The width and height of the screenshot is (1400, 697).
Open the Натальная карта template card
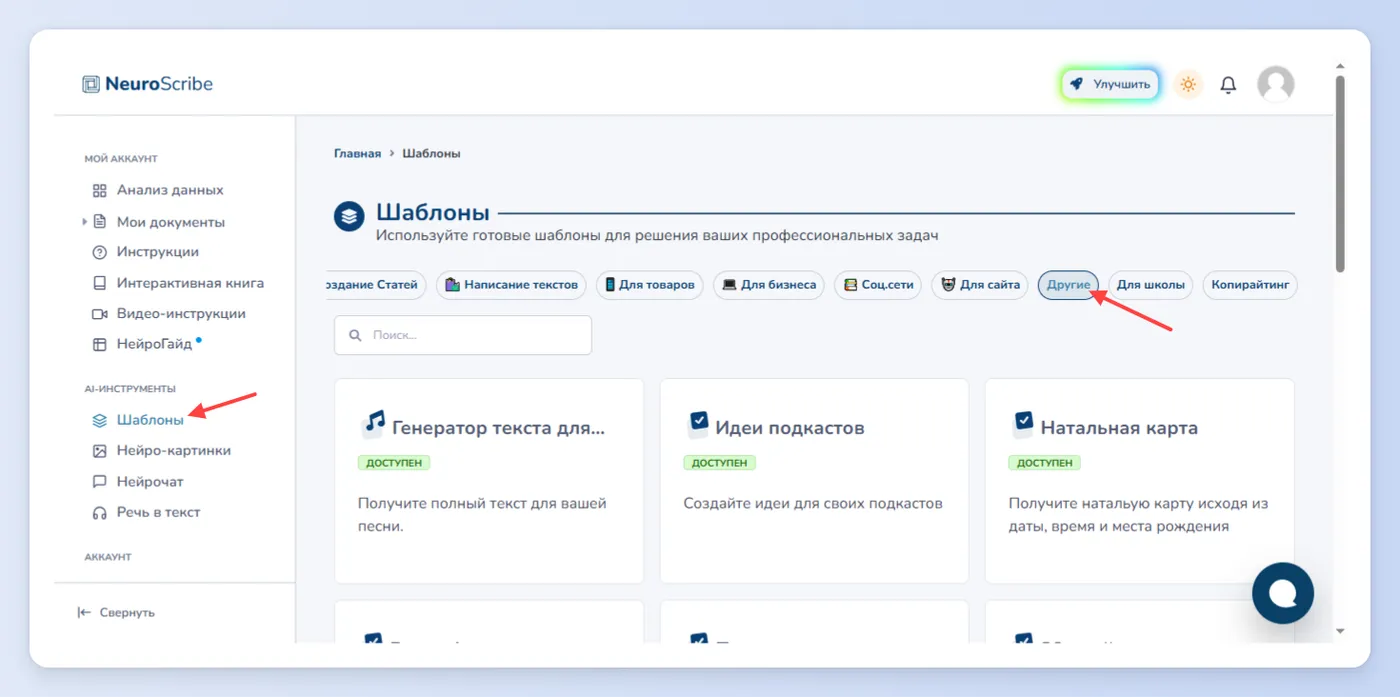[x=1139, y=481]
